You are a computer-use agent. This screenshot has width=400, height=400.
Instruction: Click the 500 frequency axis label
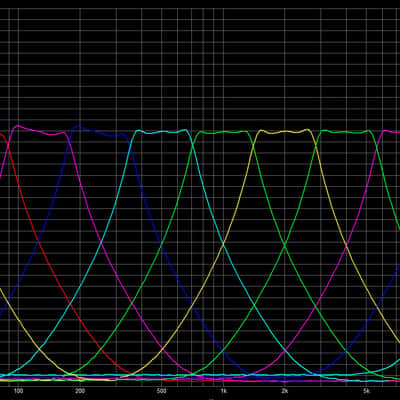pos(161,391)
